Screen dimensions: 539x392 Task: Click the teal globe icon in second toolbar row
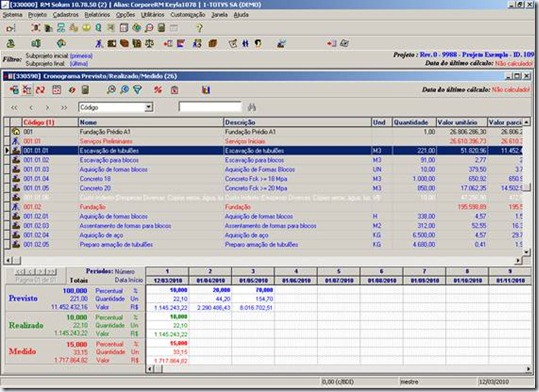pyautogui.click(x=61, y=43)
